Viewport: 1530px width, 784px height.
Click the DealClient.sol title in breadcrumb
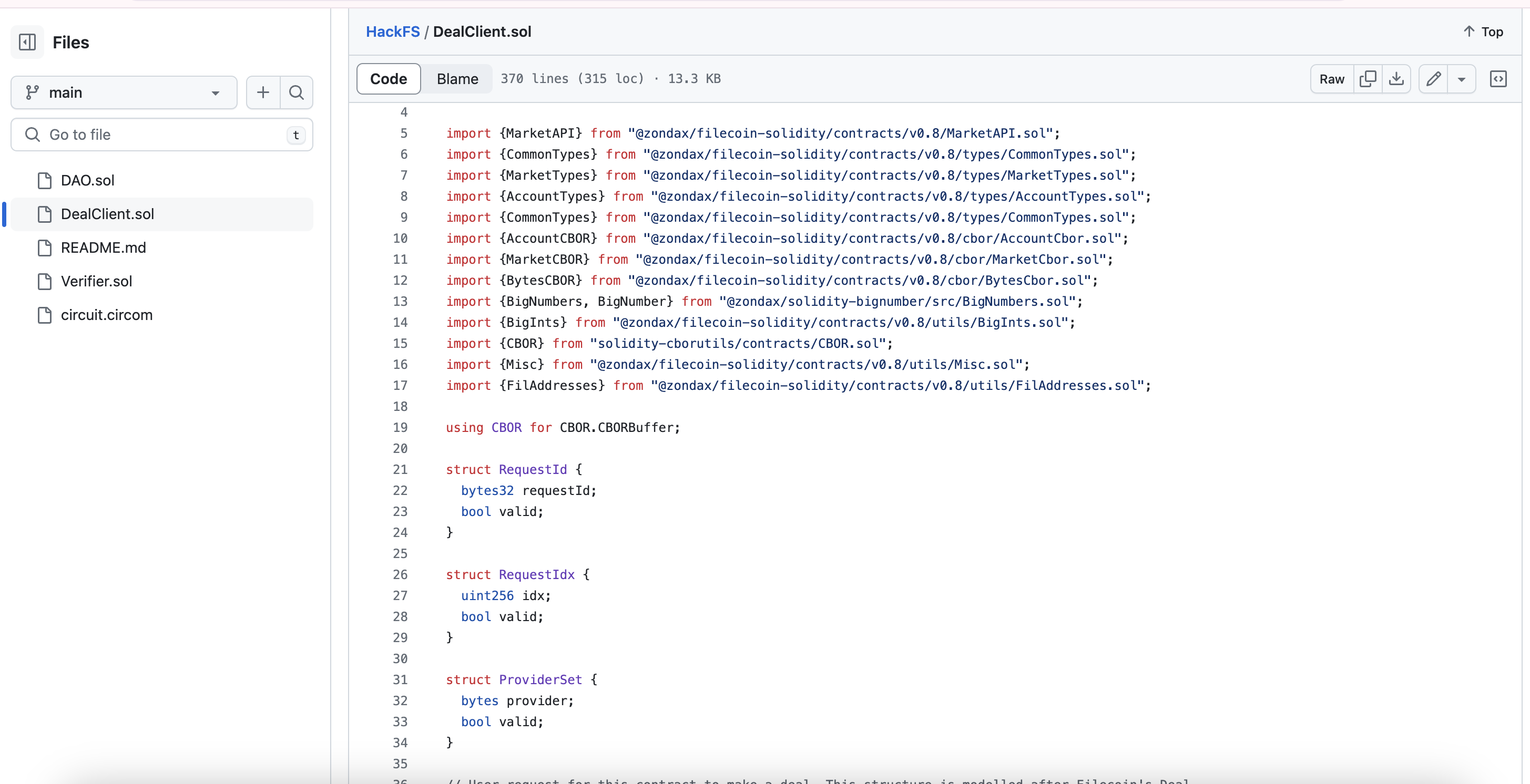482,32
